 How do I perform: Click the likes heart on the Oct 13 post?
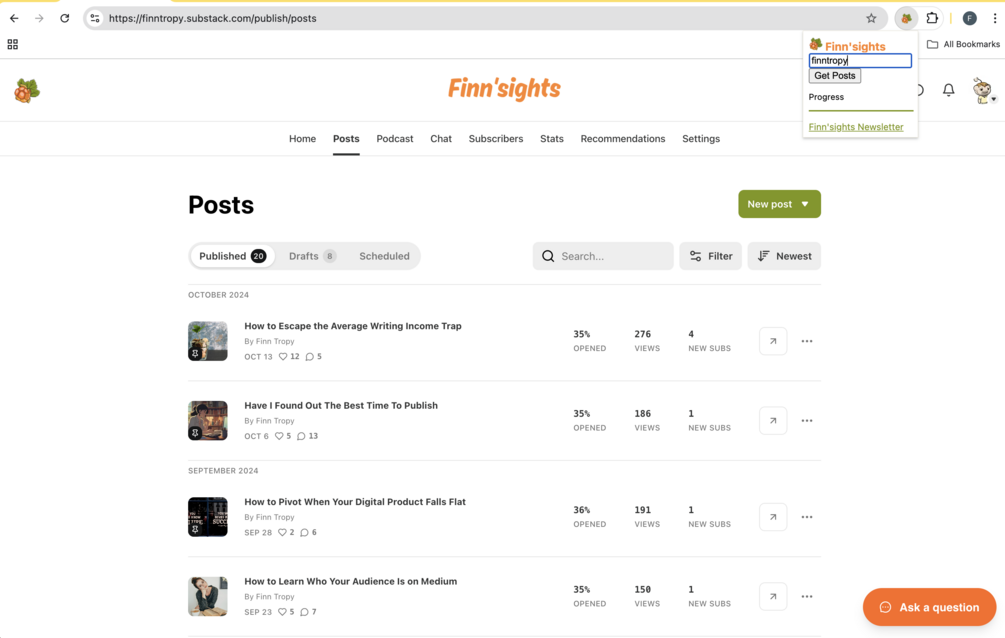tap(283, 357)
